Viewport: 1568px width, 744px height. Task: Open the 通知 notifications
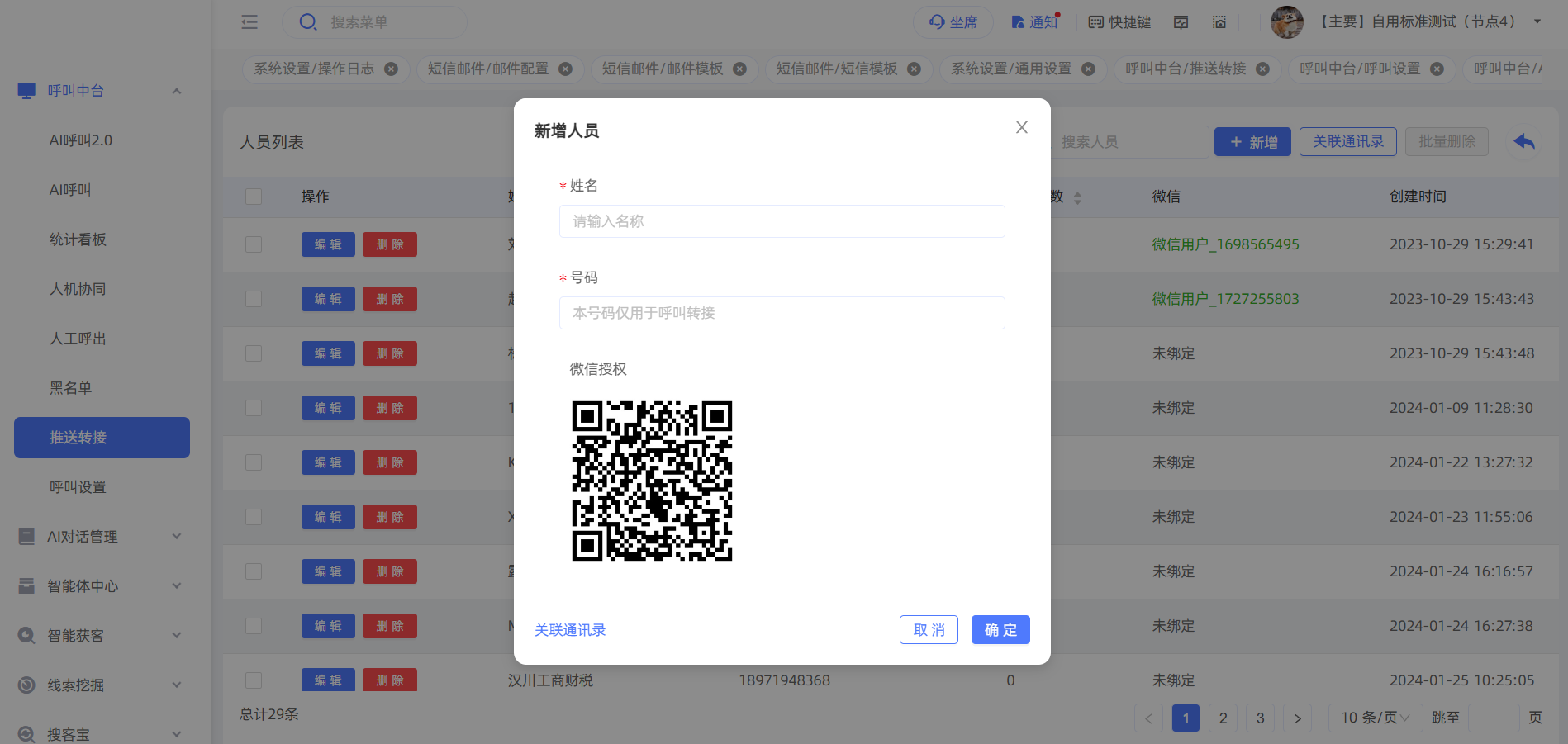coord(1035,22)
